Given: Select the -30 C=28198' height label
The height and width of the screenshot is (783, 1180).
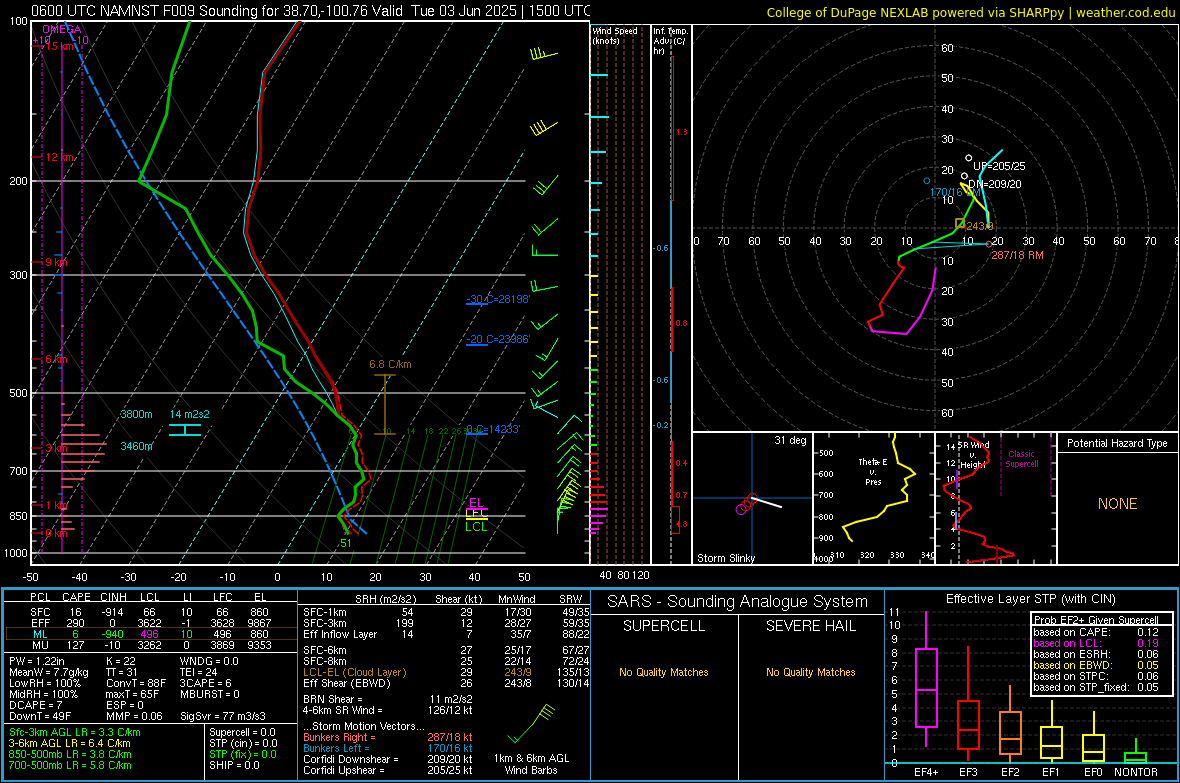Looking at the screenshot, I should (498, 300).
